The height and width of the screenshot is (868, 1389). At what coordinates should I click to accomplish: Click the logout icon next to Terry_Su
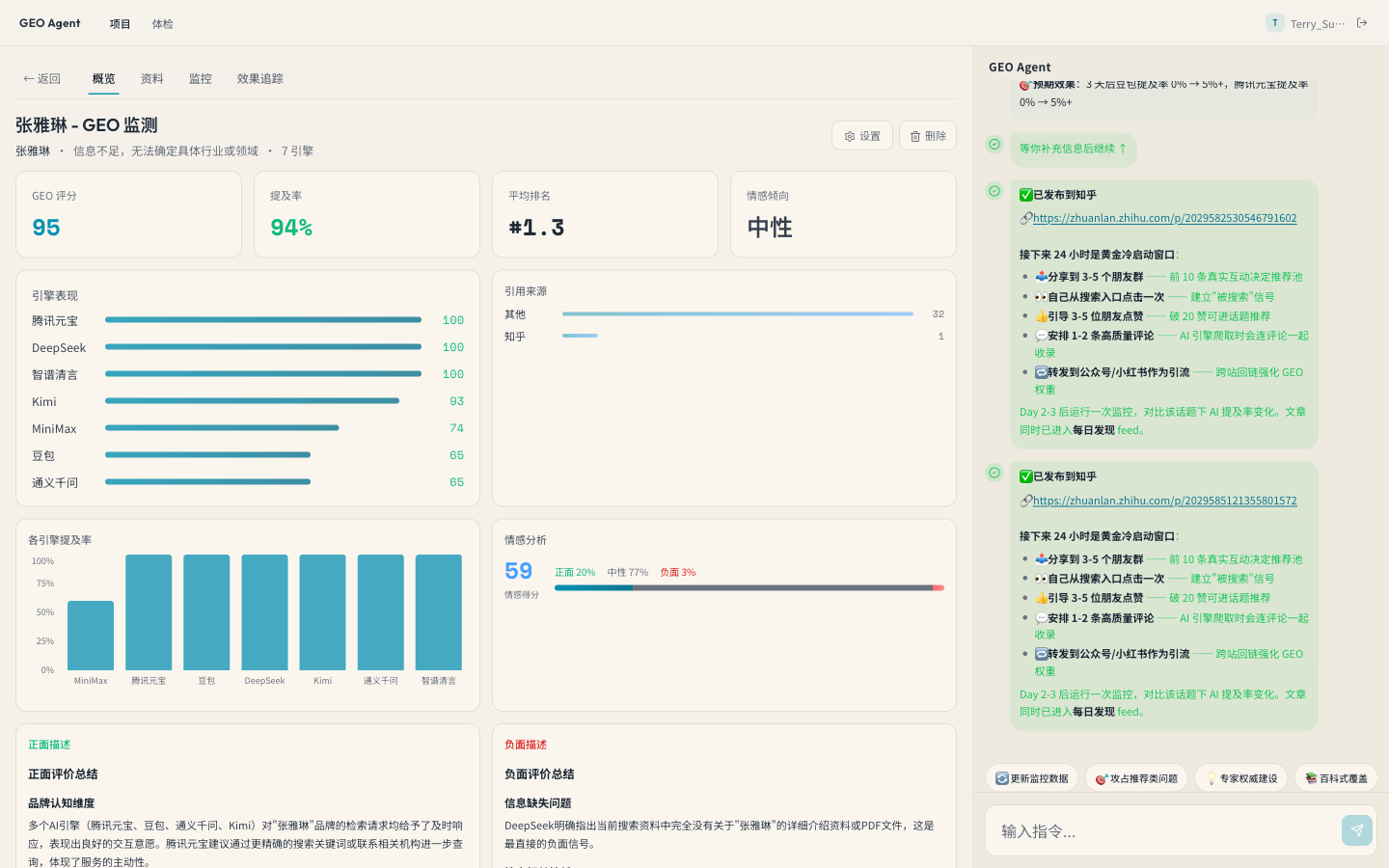tap(1362, 22)
